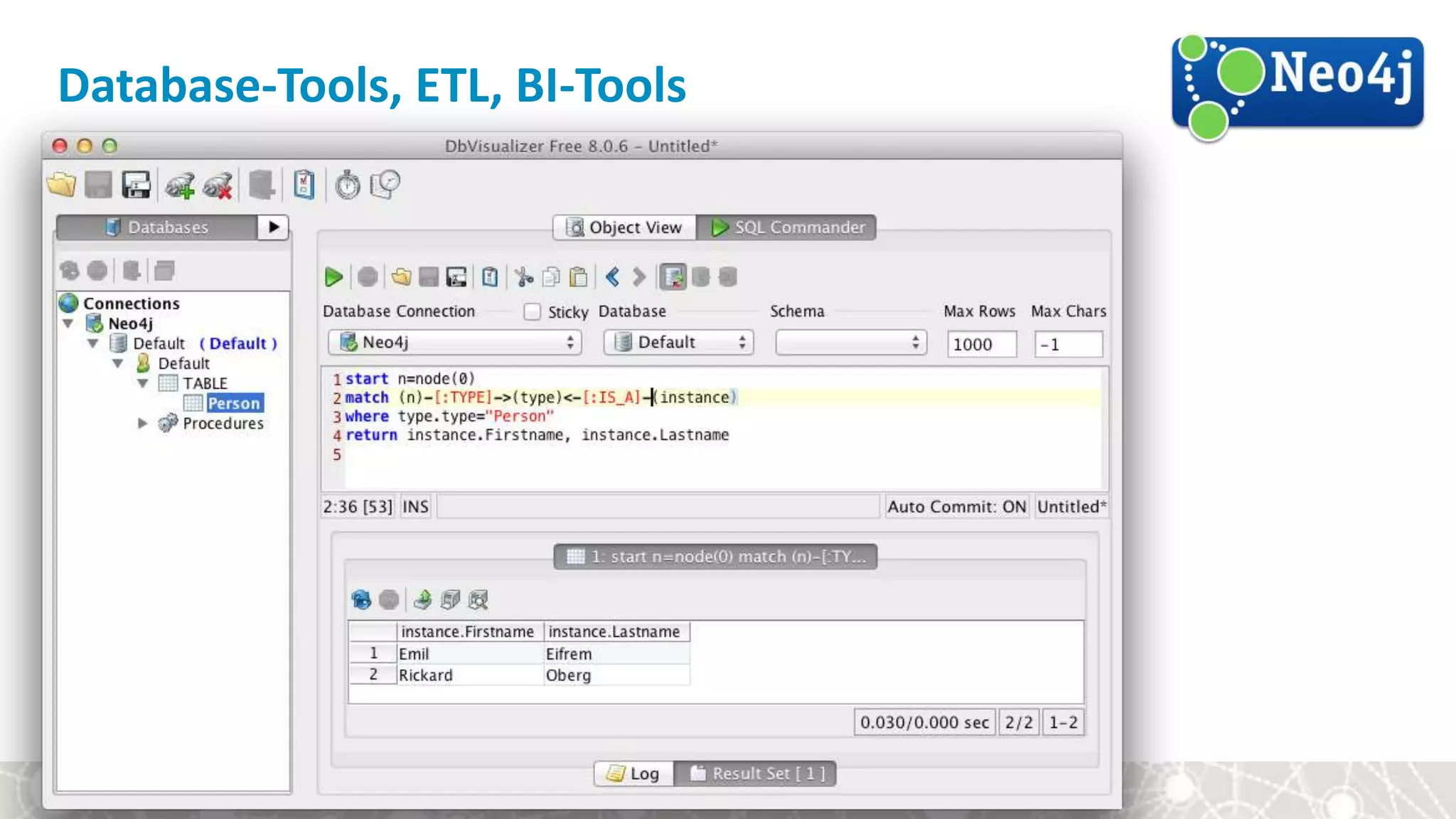Click Save As icon in SQL Commander toolbar
This screenshot has height=819, width=1456.
(456, 277)
